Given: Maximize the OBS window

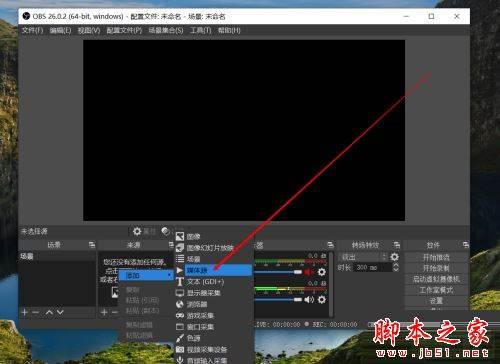Looking at the screenshot, I should [431, 16].
